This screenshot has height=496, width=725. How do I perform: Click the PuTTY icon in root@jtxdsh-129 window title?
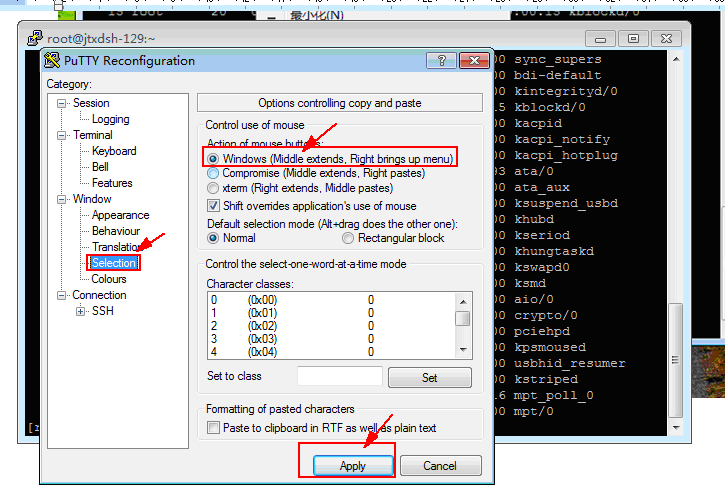click(35, 38)
